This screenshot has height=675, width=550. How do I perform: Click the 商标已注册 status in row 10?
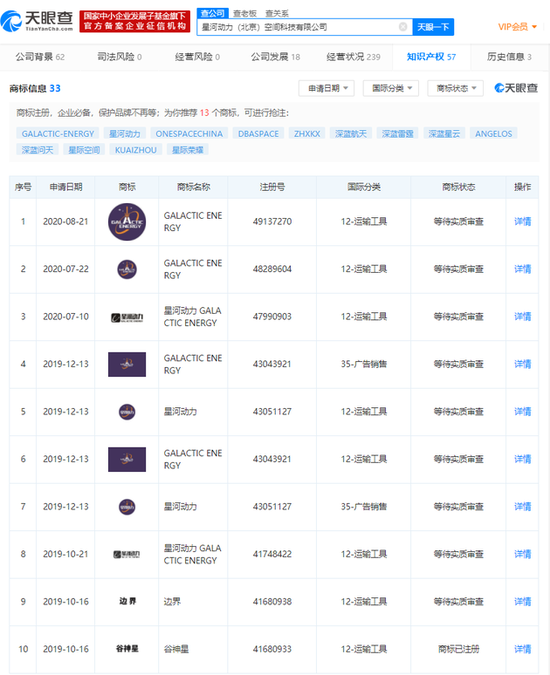(458, 649)
